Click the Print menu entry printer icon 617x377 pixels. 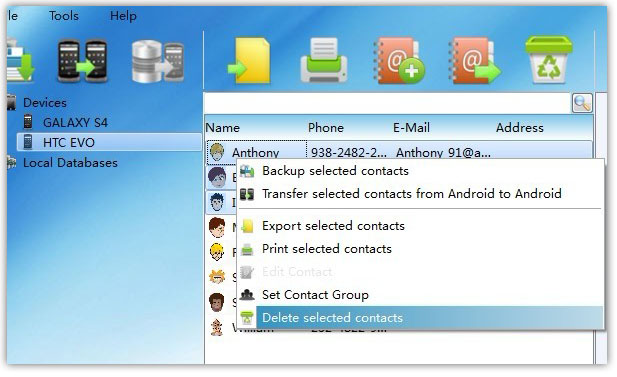point(247,249)
